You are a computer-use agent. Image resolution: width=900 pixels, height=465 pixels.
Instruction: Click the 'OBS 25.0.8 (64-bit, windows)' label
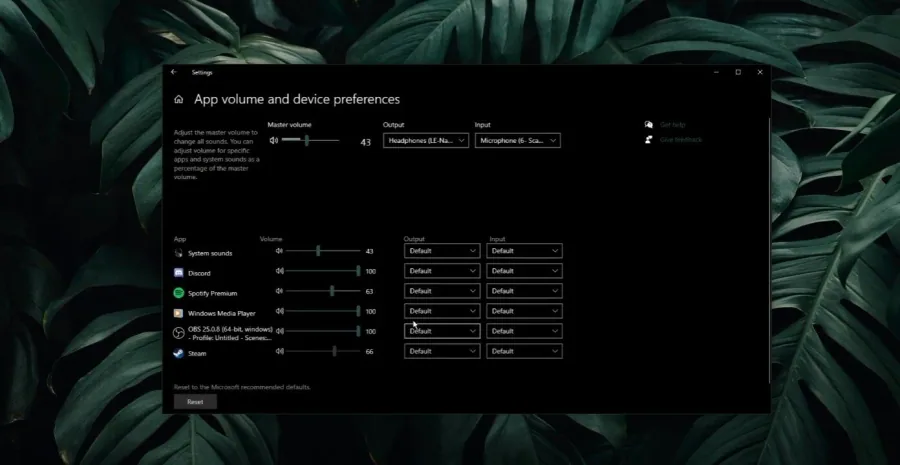click(x=230, y=330)
